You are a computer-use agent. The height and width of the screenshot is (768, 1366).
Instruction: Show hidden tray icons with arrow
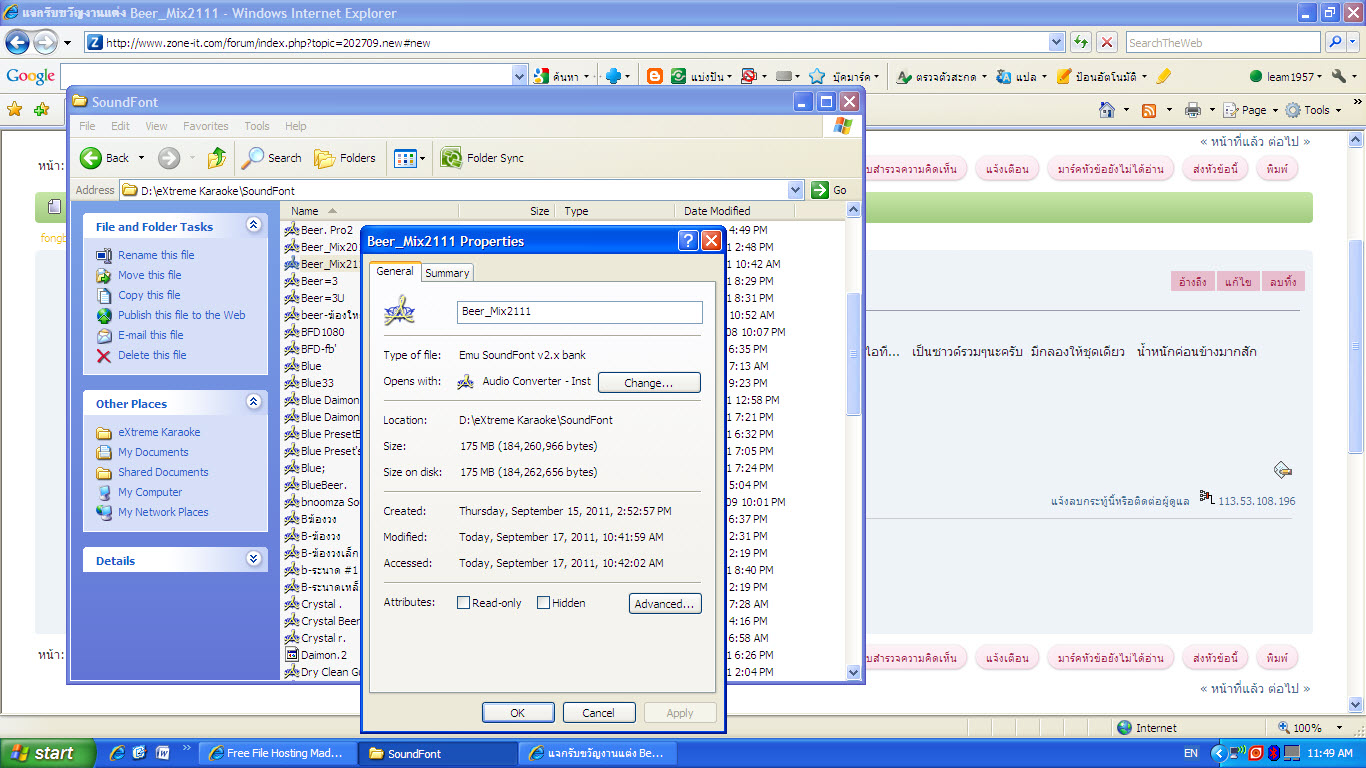coord(1219,753)
